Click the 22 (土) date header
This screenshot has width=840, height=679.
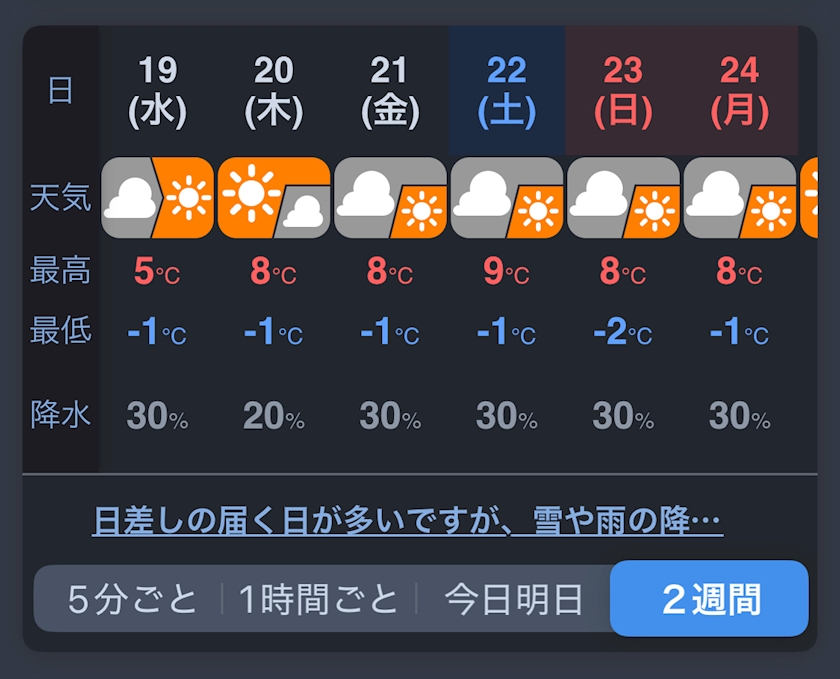[507, 91]
